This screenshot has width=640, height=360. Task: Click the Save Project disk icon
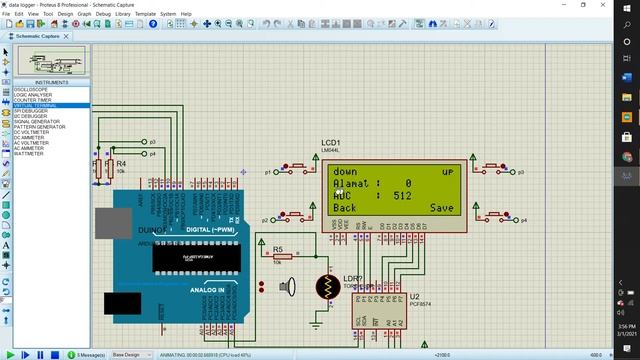(x=30, y=24)
